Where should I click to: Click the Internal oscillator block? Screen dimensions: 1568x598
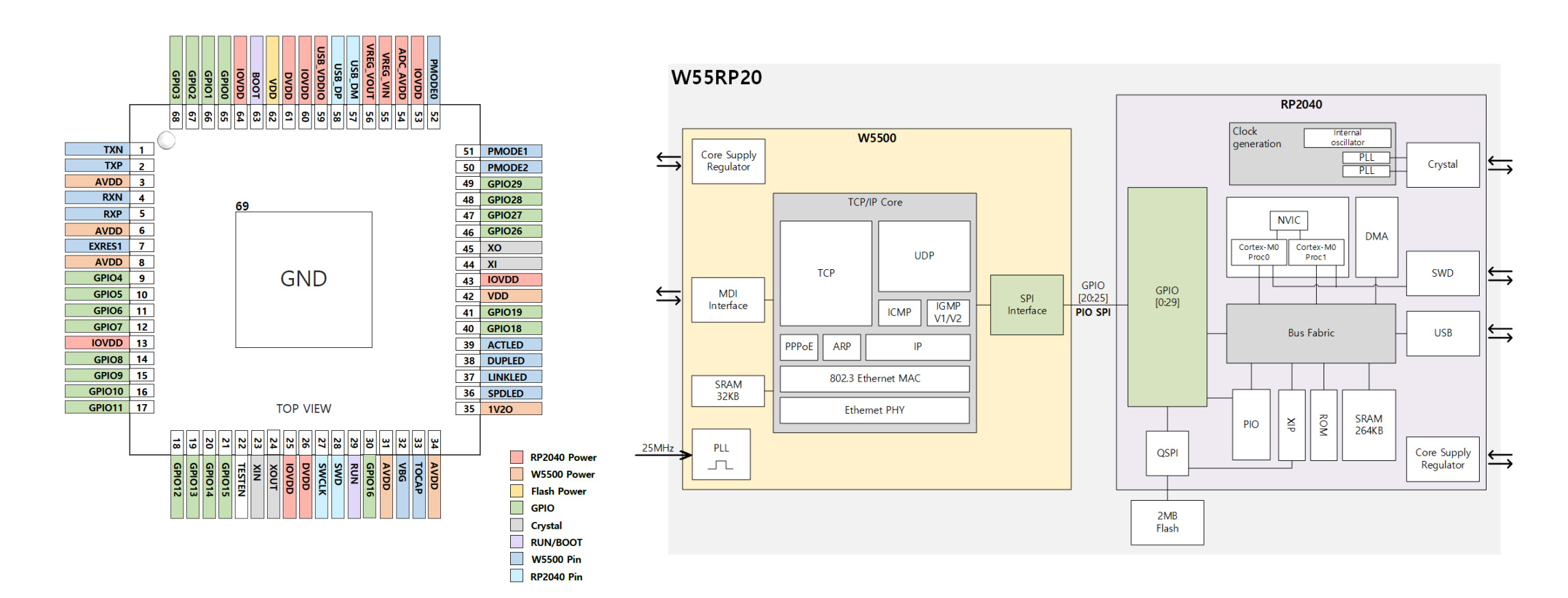point(1348,138)
